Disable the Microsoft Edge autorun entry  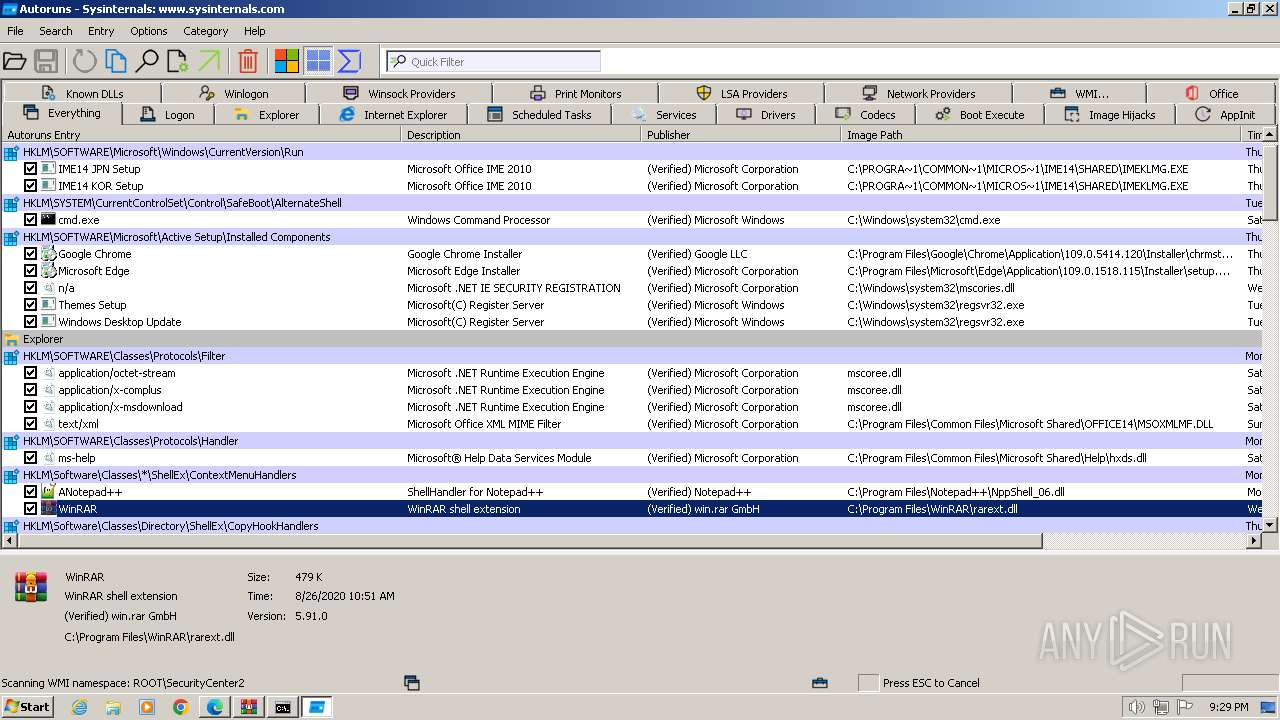pos(30,271)
